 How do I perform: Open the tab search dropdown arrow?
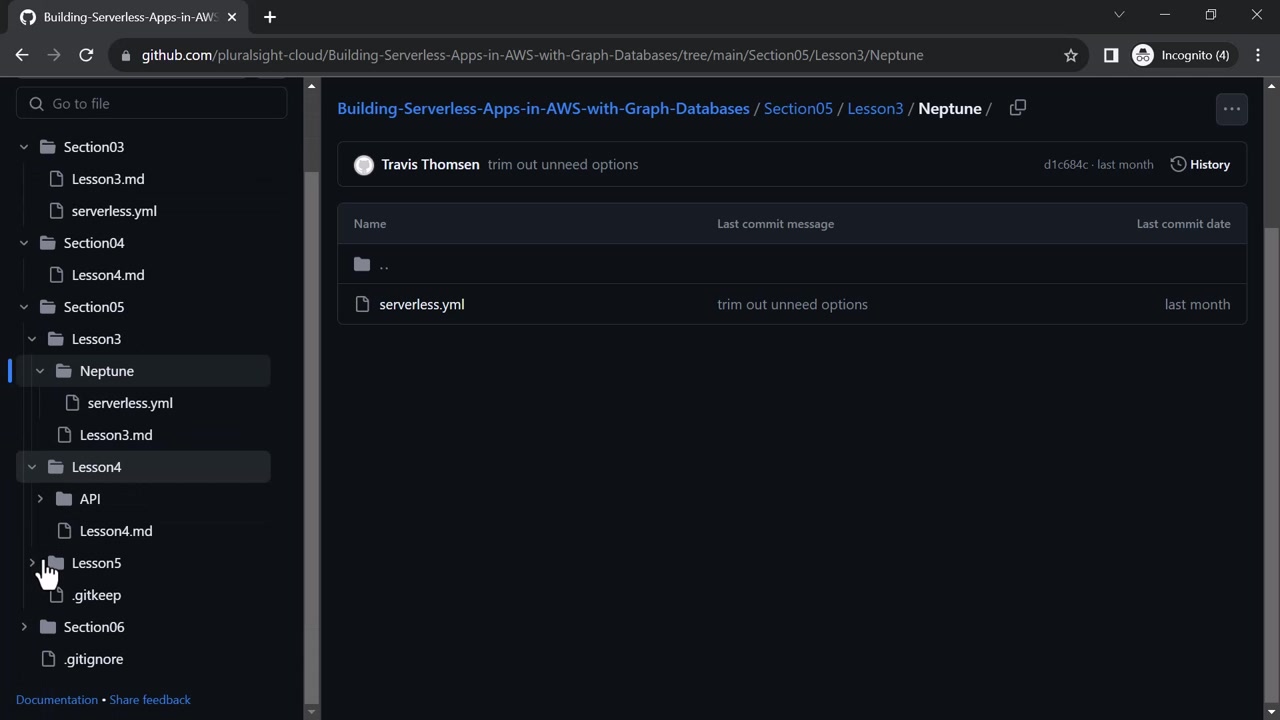1119,15
